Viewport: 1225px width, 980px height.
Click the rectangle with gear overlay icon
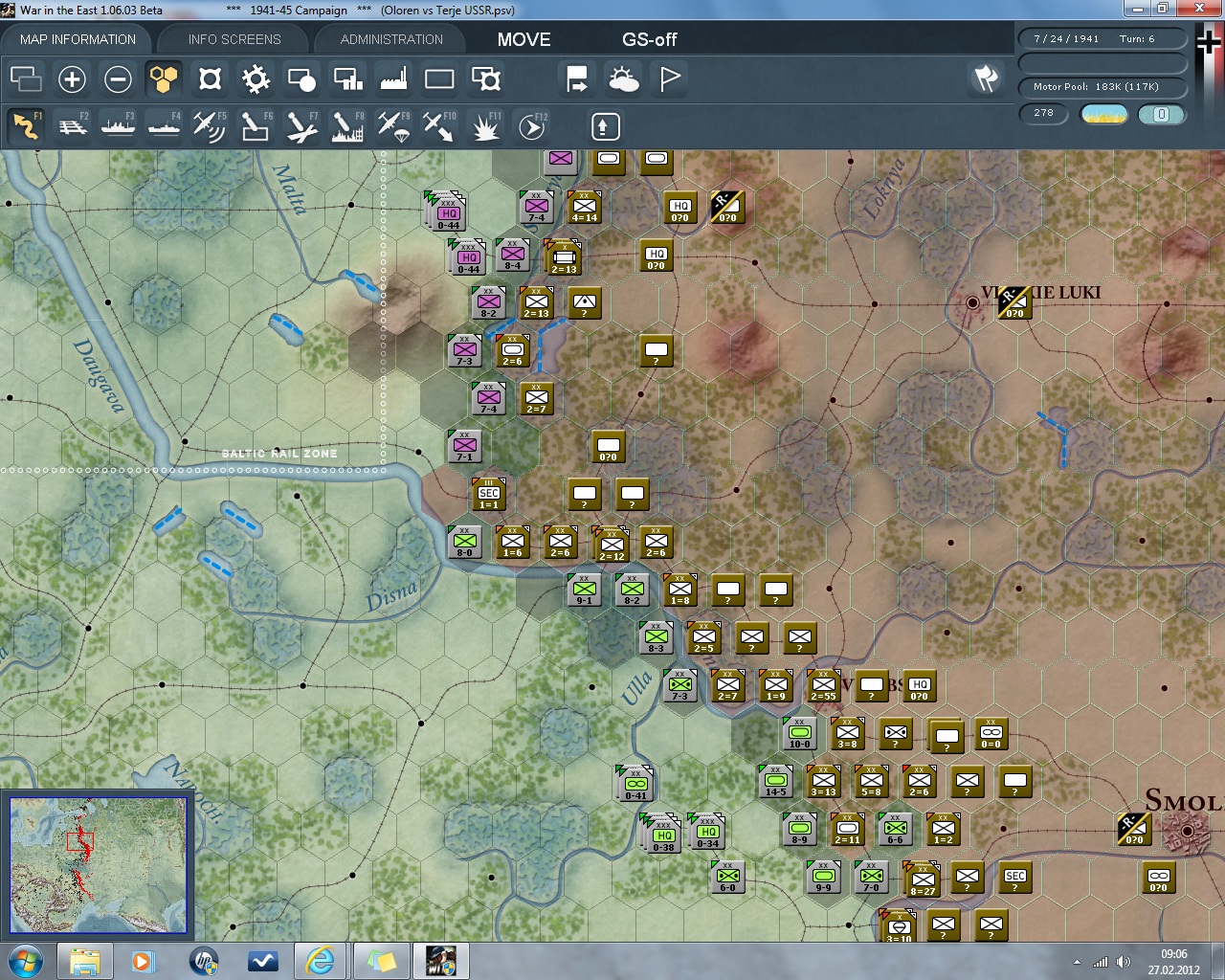(x=486, y=78)
